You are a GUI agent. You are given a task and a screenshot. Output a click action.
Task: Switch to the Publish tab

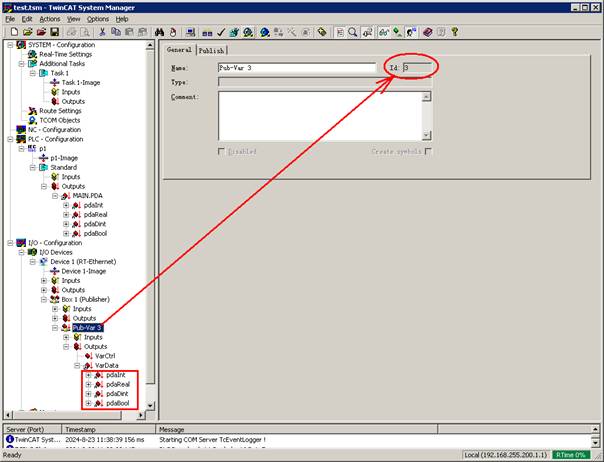pos(211,50)
